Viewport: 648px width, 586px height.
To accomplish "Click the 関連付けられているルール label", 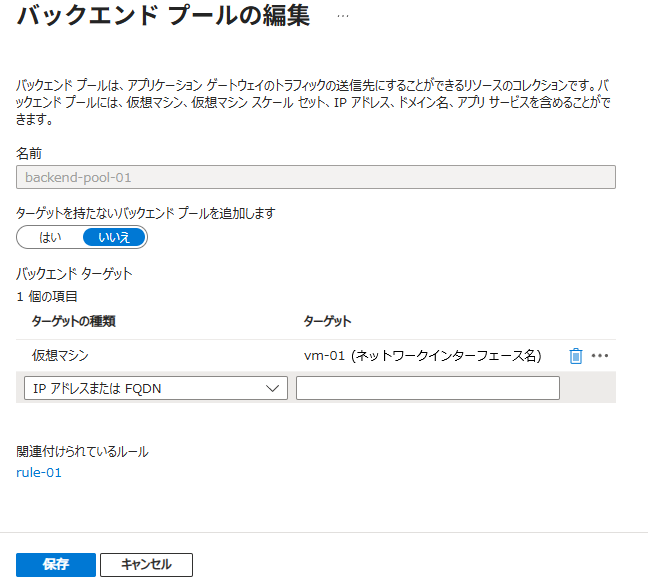I will tap(82, 451).
